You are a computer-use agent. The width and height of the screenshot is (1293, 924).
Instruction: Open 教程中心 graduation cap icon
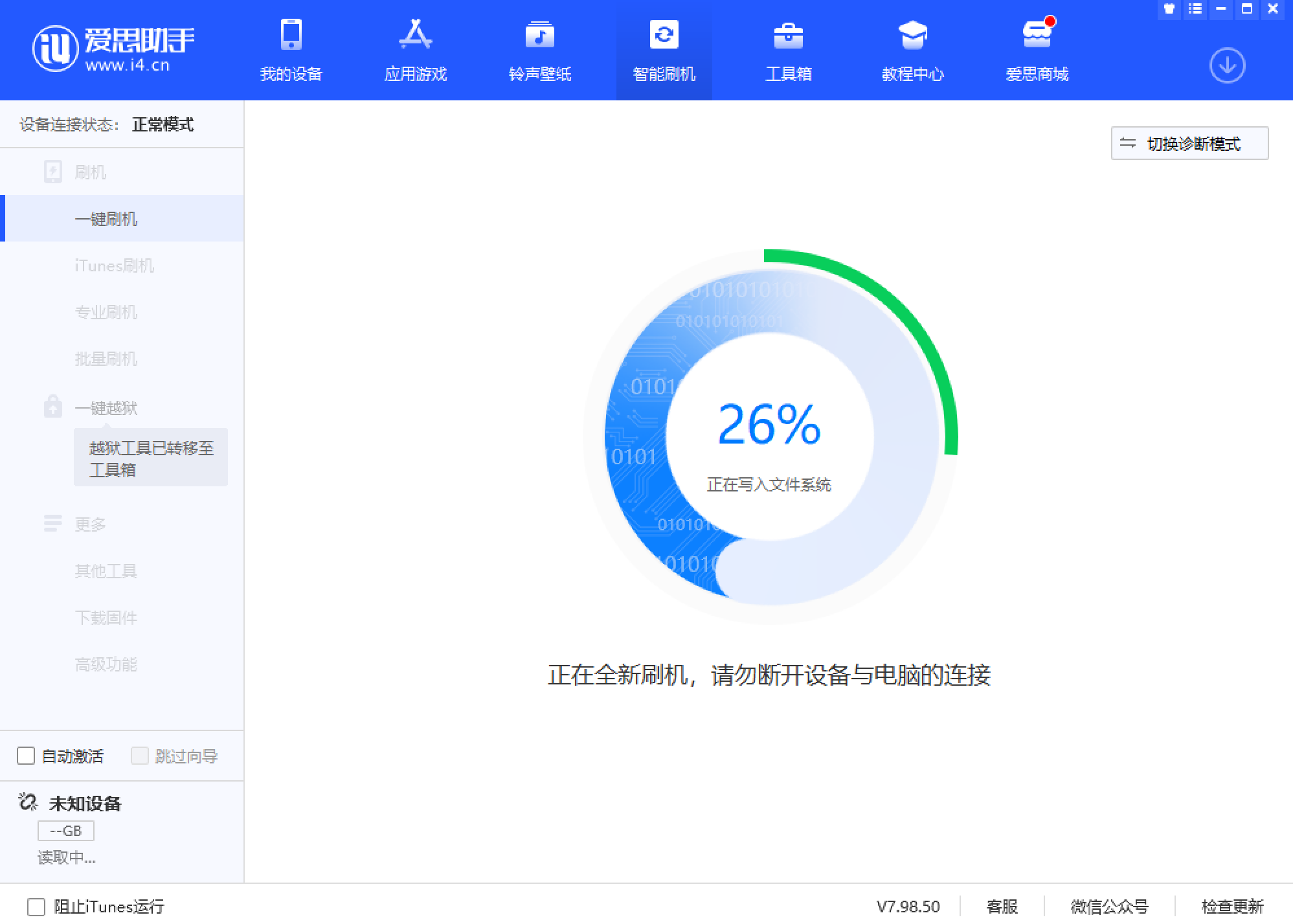coord(912,35)
